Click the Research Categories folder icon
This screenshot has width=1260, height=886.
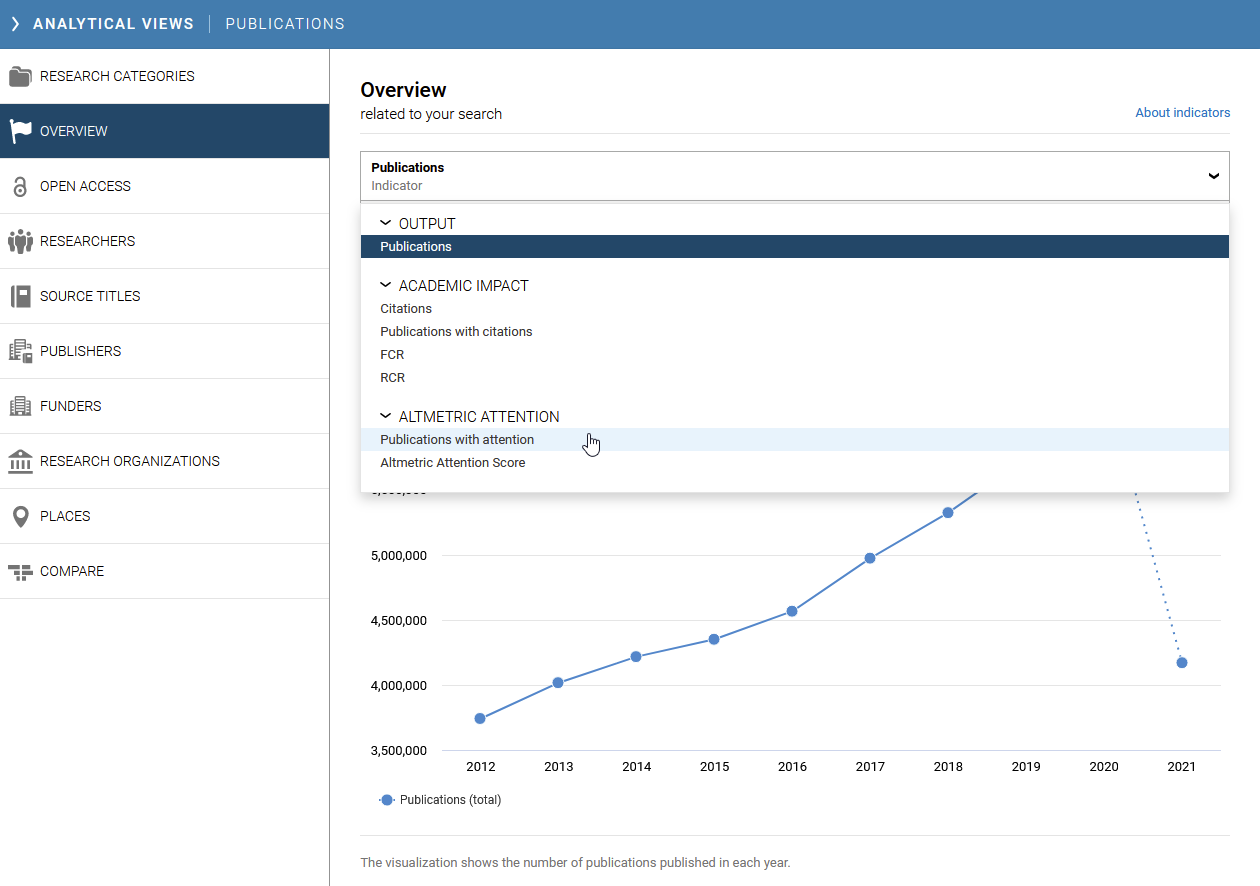20,76
